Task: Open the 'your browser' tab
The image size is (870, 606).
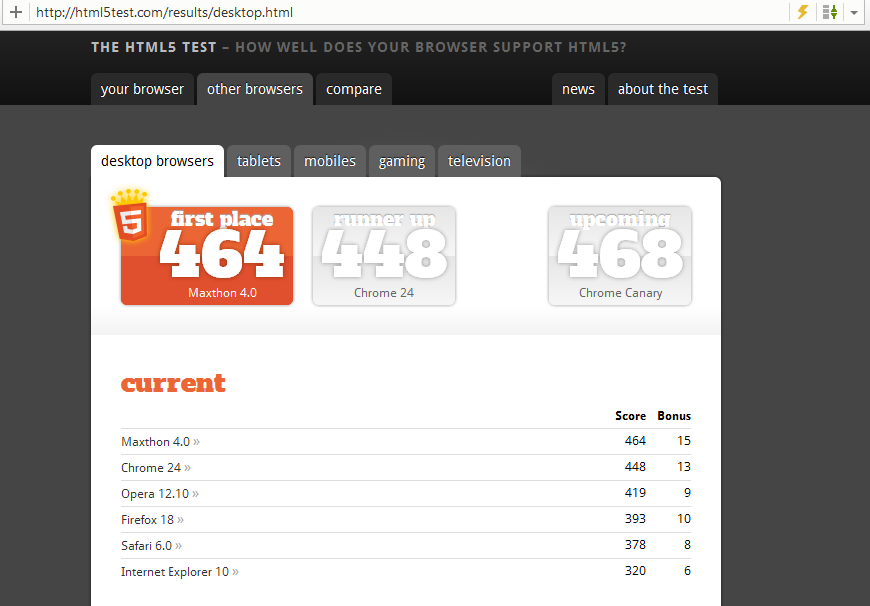Action: [x=142, y=89]
